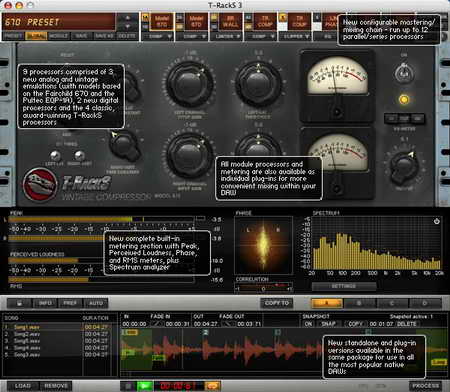
Task: Open the first COMP module type dropdown
Action: pos(159,36)
